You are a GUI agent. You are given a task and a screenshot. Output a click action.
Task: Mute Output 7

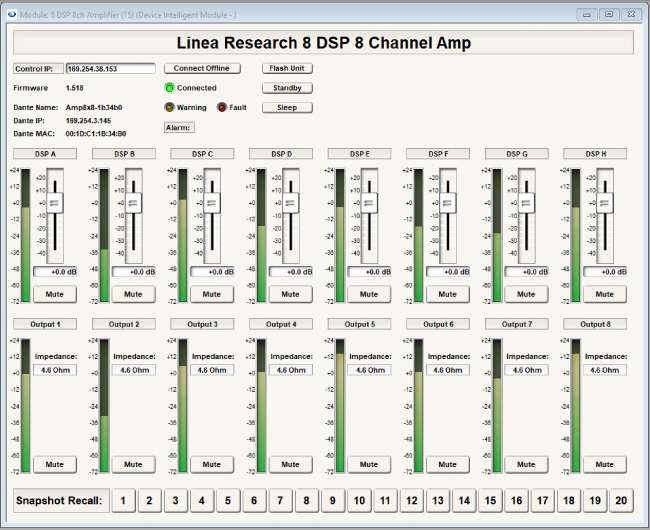[x=526, y=465]
